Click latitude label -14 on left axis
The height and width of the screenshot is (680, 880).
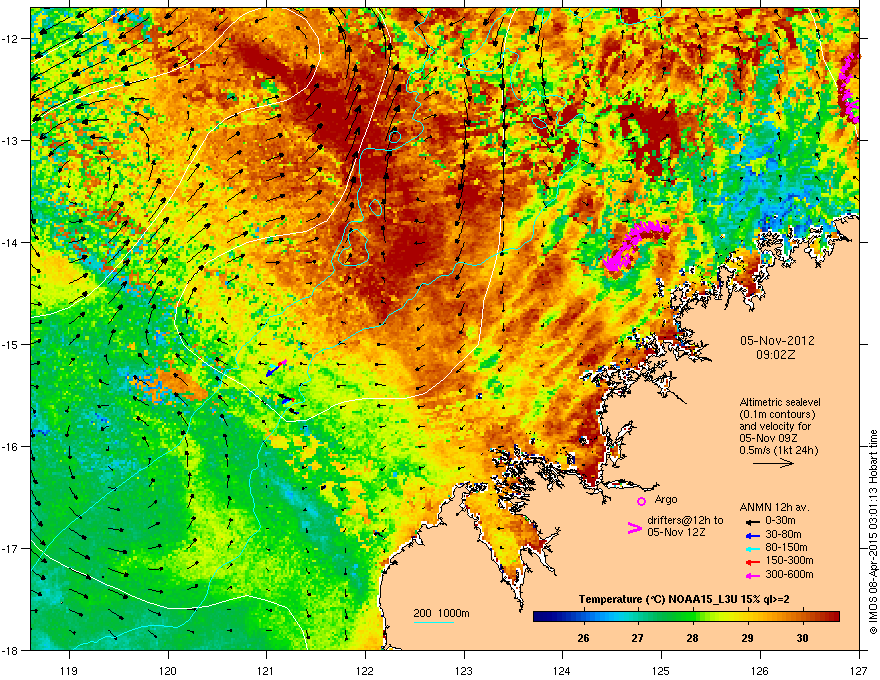10,242
